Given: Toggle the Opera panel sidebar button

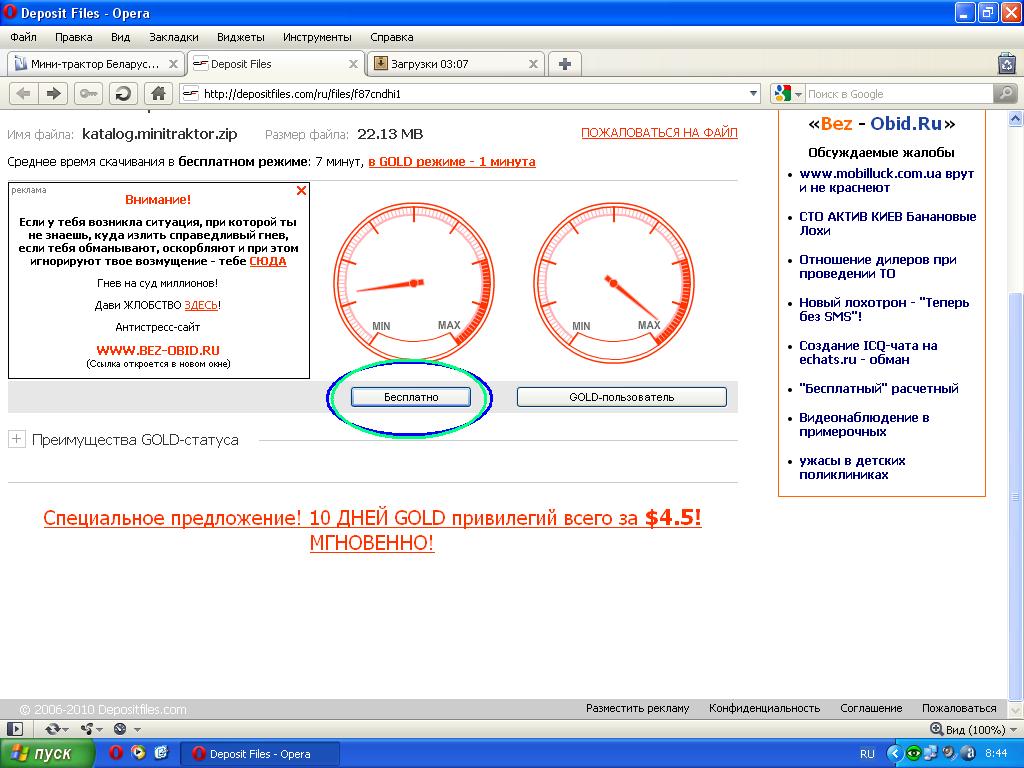Looking at the screenshot, I should [x=14, y=729].
